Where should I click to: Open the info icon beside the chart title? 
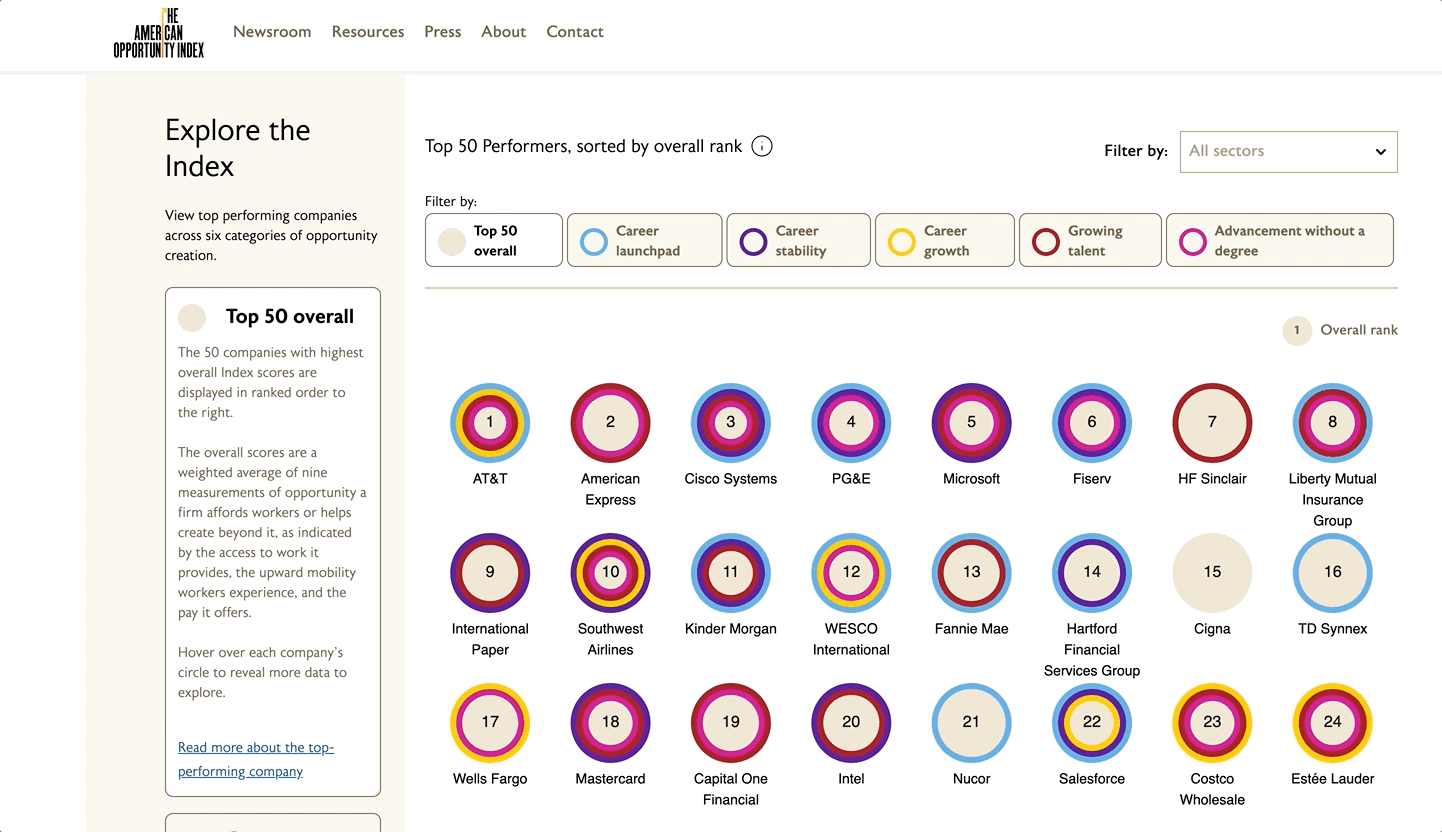click(762, 147)
